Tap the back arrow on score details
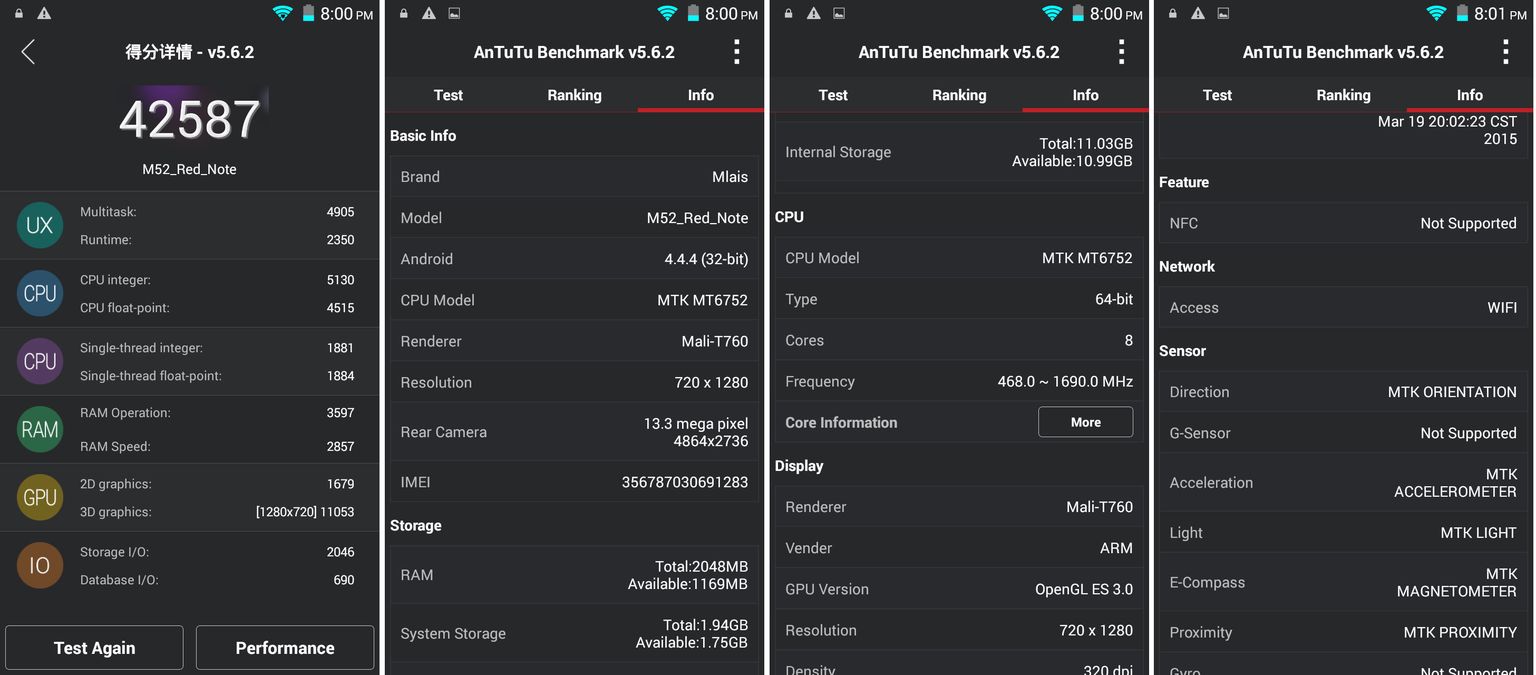 pos(28,52)
